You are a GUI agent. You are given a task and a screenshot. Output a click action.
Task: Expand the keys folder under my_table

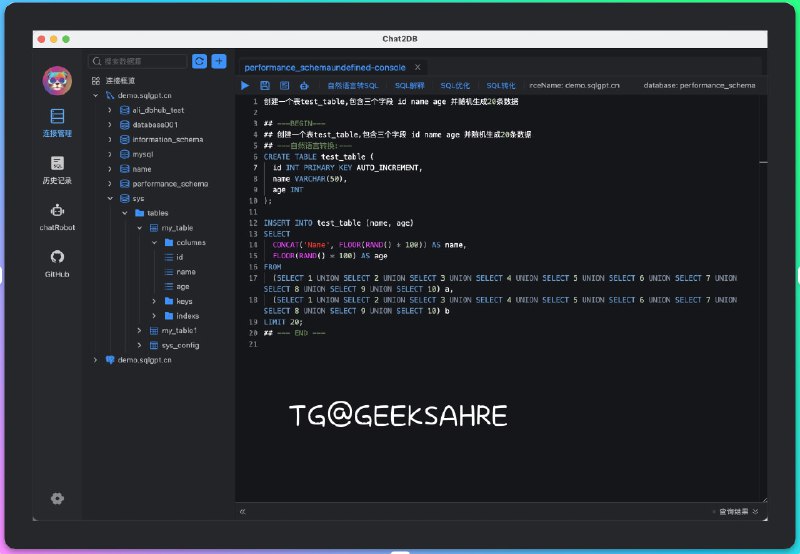coord(154,301)
